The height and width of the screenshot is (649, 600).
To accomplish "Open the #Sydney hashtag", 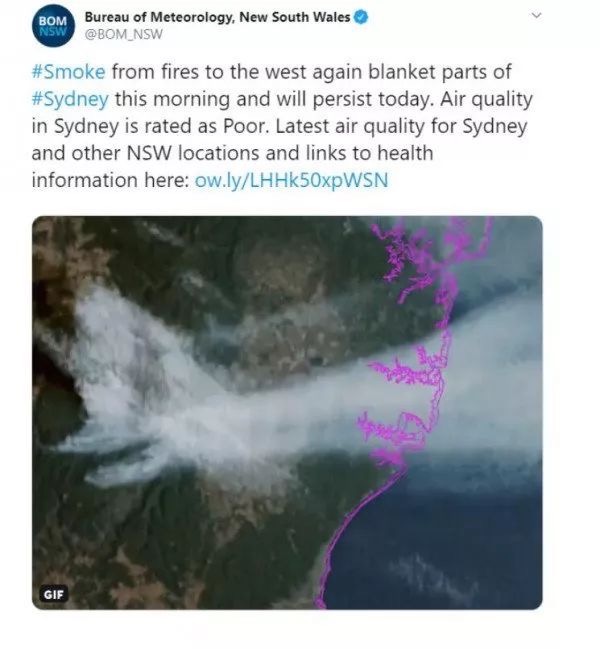I will point(70,99).
